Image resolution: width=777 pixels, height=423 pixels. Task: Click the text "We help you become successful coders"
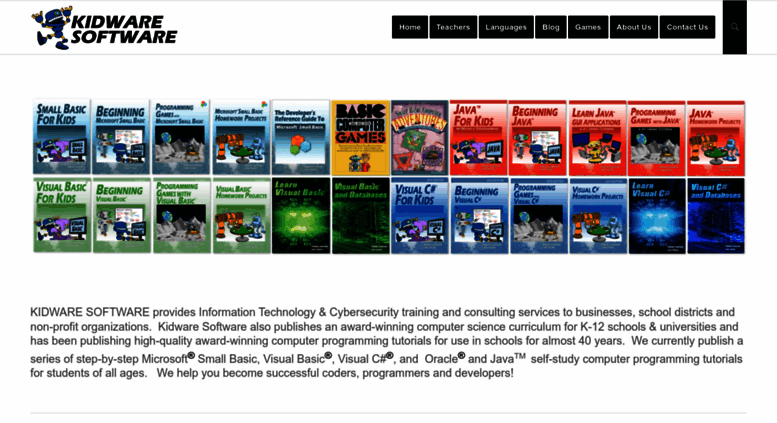258,373
